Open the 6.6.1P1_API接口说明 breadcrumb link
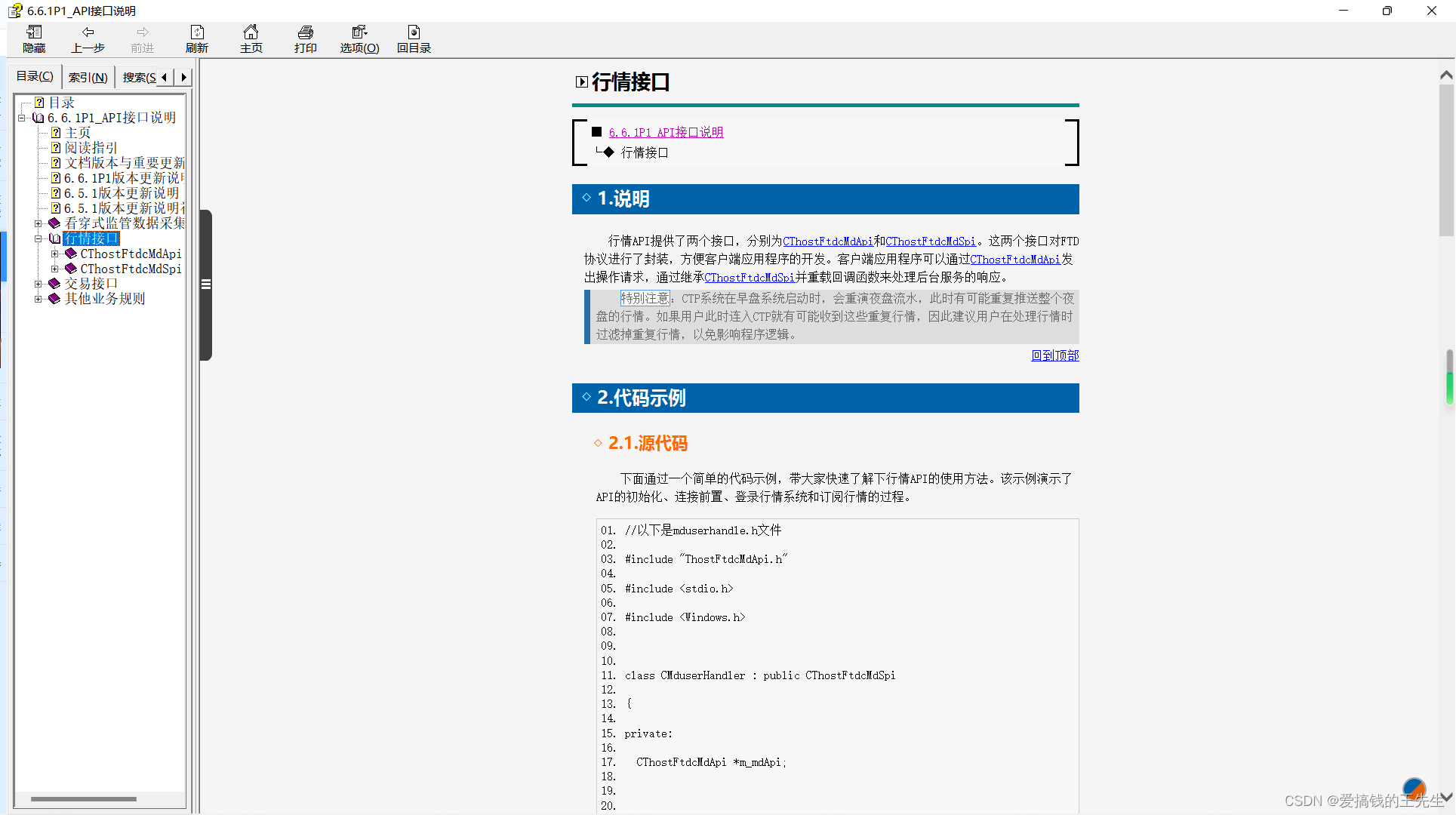Screen dimensions: 1456x815 [x=666, y=133]
